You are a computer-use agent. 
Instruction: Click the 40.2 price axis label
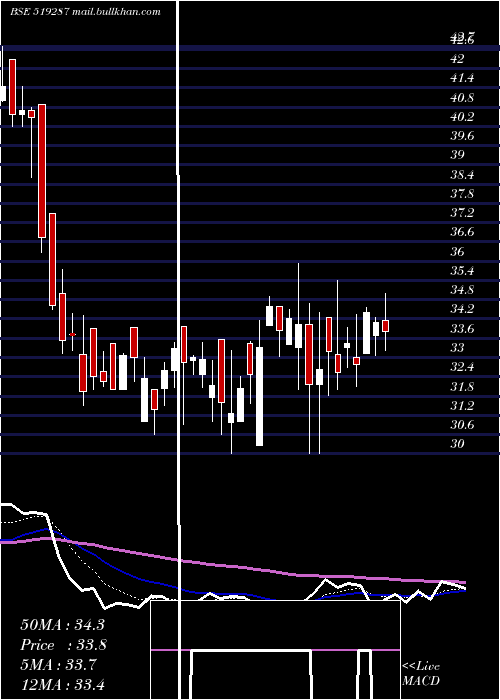tap(462, 117)
